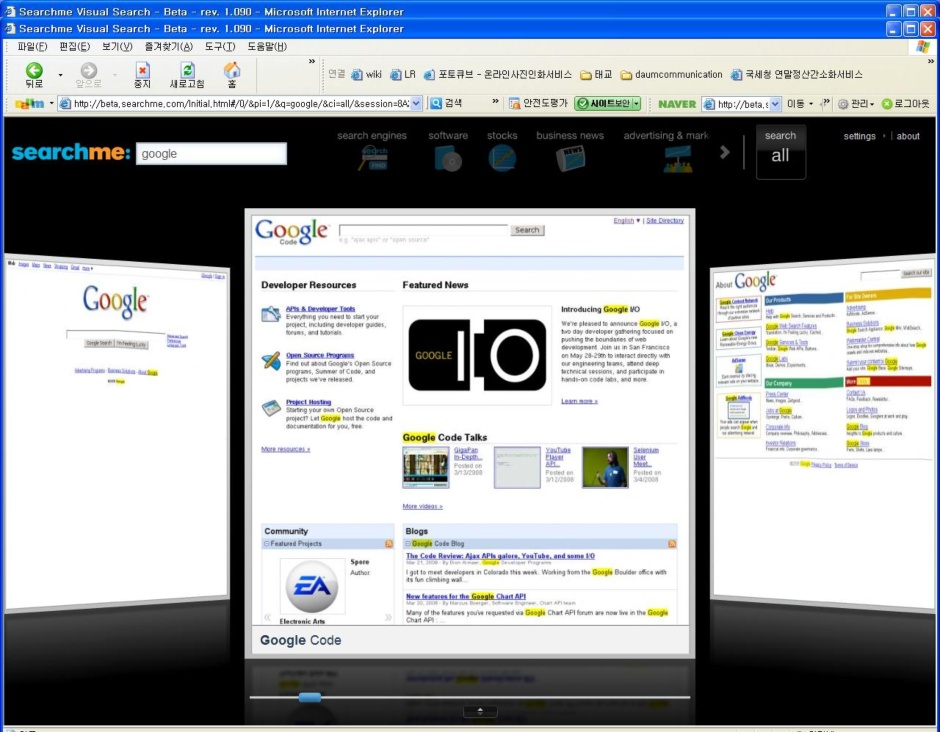
Task: Click the Refresh page icon
Action: 188,71
